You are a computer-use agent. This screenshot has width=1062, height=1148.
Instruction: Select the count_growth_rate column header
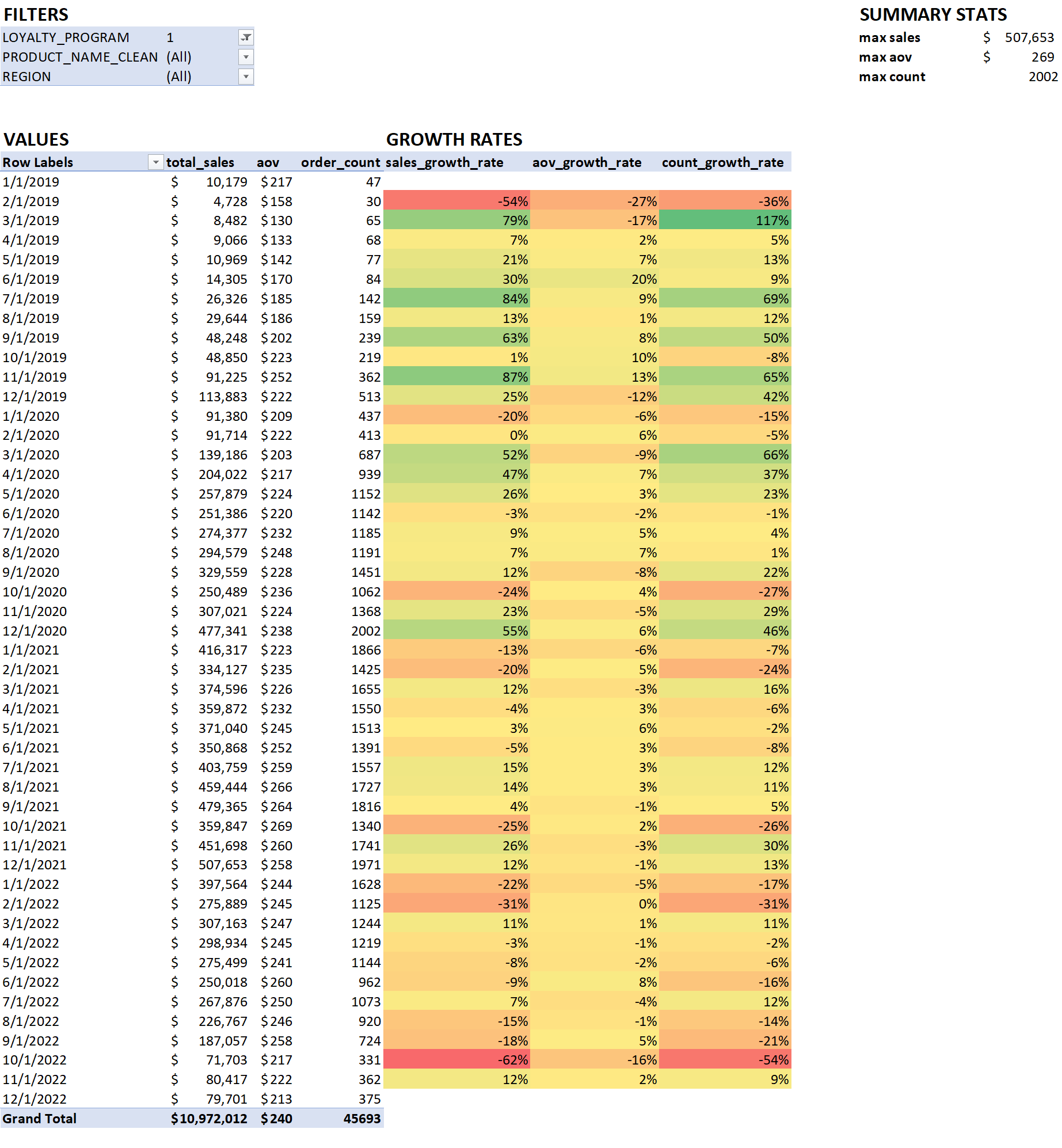(722, 162)
